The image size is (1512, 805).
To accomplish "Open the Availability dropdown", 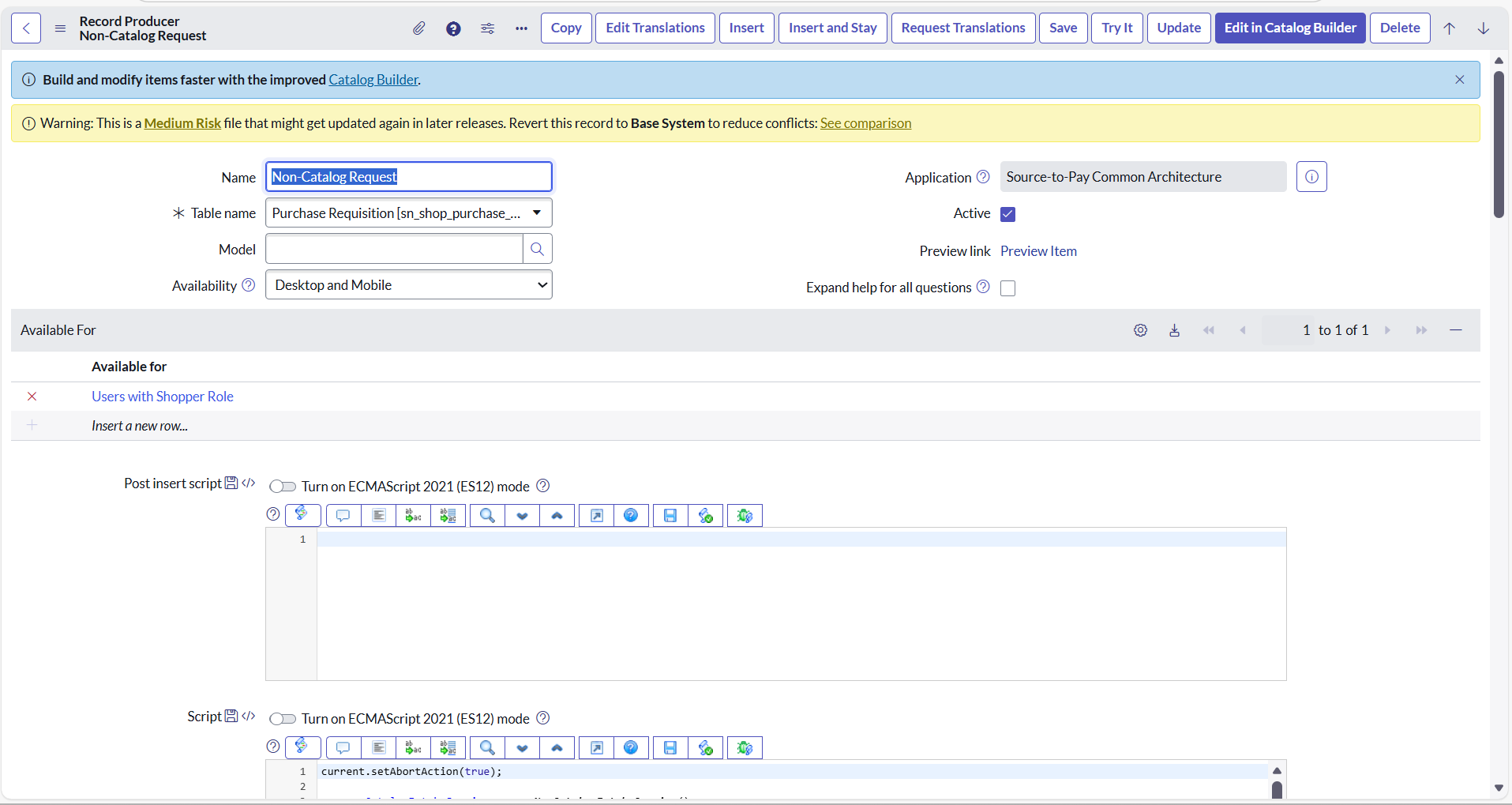I will pos(408,285).
